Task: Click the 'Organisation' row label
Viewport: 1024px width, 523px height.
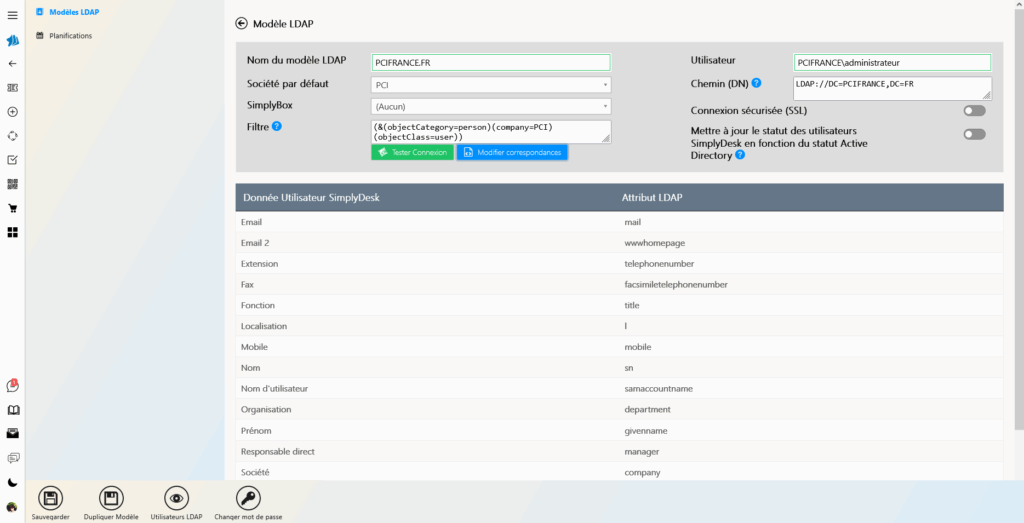Action: coord(266,409)
